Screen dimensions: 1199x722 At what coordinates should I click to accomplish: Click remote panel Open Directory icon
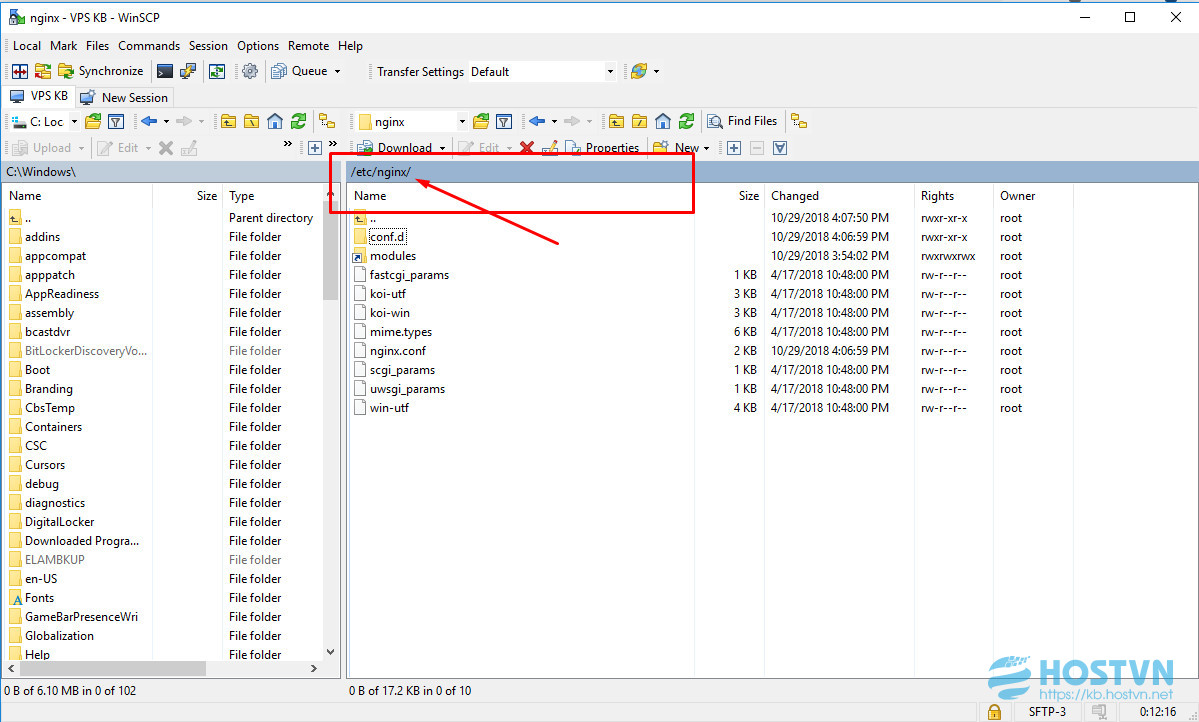coord(481,121)
